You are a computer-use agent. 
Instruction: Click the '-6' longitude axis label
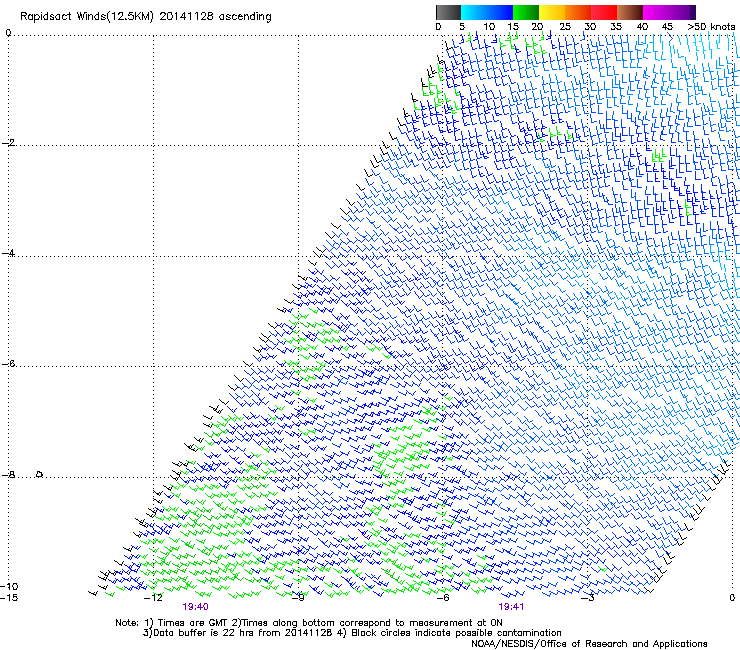pos(443,597)
